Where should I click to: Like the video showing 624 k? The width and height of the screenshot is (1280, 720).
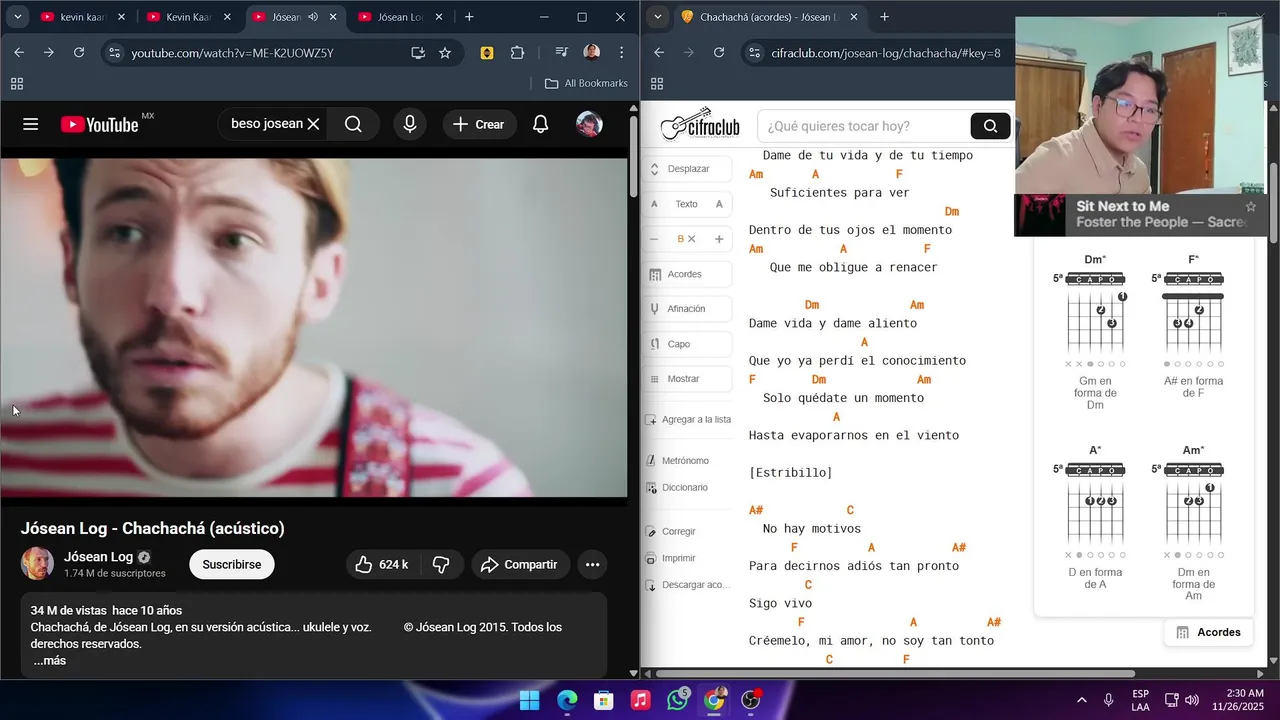click(383, 565)
